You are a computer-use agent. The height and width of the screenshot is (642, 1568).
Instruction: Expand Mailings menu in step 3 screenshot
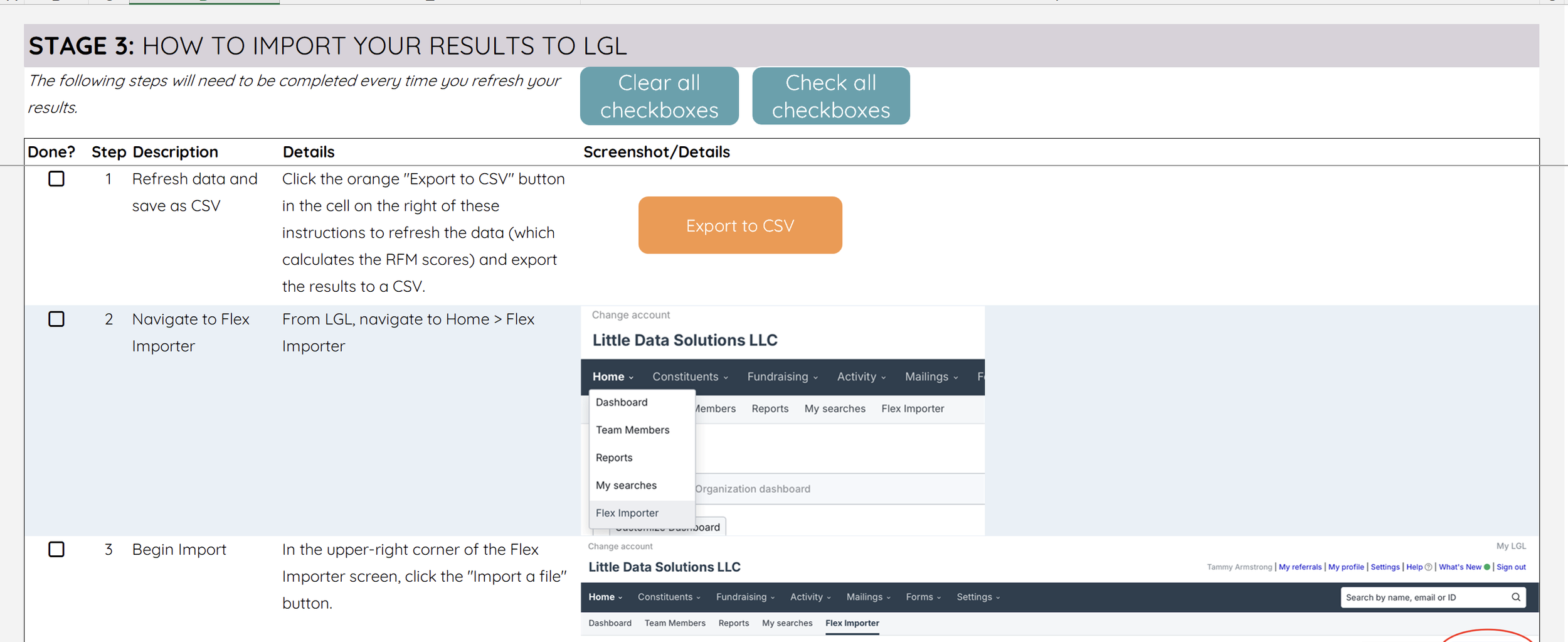(868, 597)
